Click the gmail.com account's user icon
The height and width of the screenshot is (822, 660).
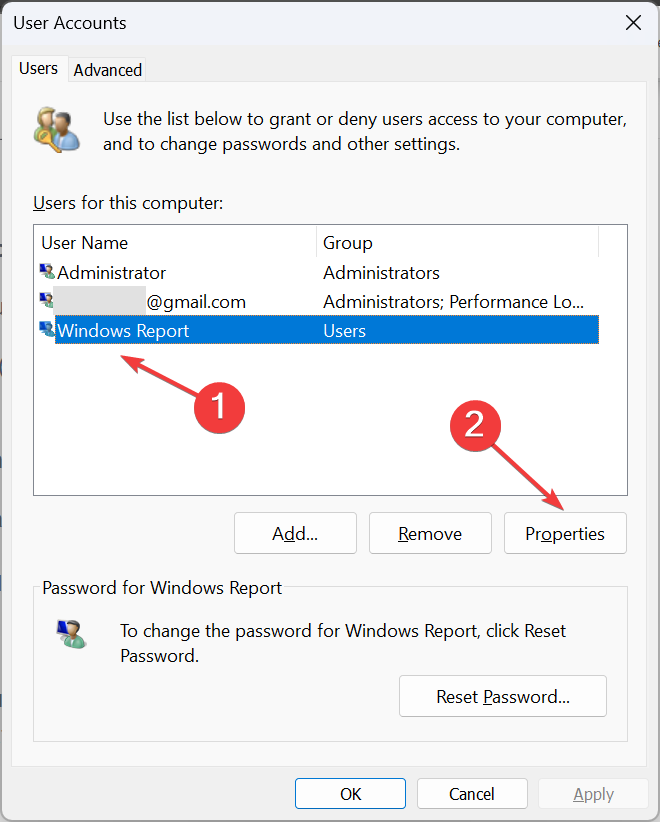coord(45,301)
